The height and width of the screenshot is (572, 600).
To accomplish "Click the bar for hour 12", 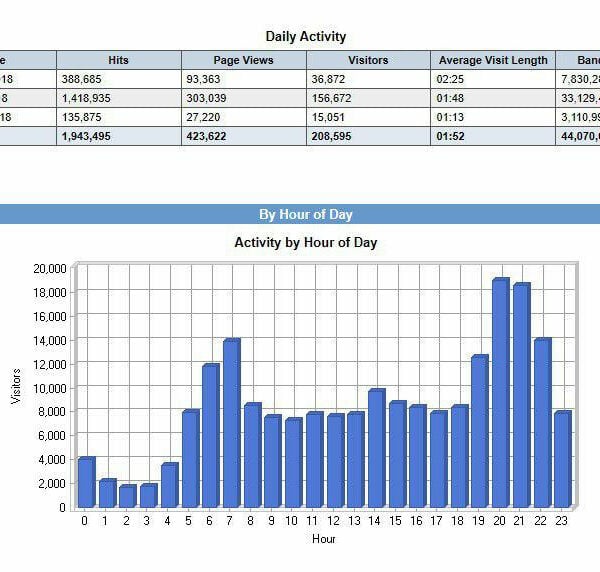I will pos(336,461).
